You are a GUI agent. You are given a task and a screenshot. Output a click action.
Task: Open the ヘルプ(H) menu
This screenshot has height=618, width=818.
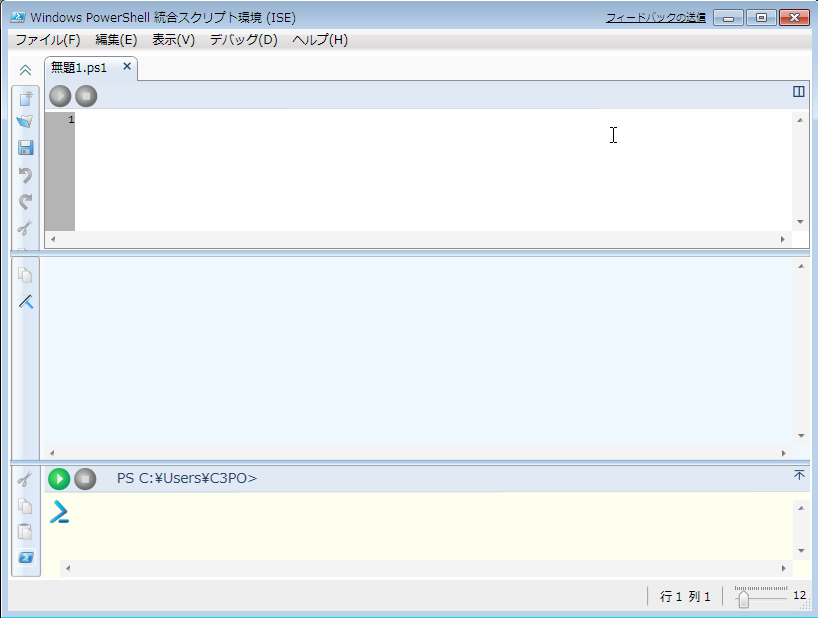pyautogui.click(x=320, y=40)
